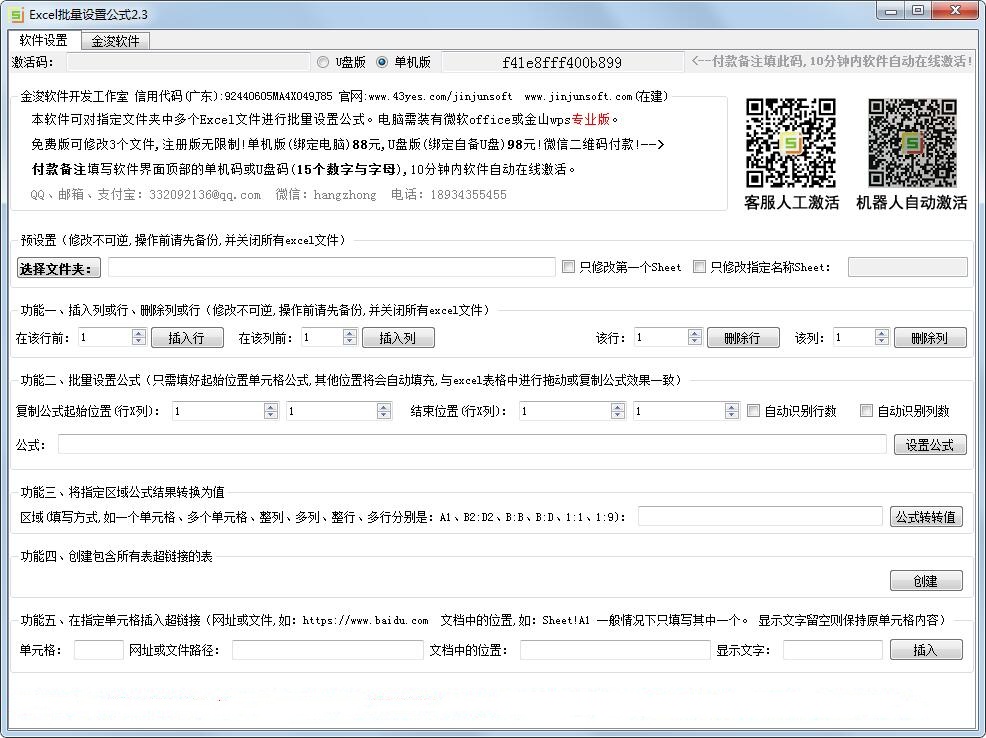Increase 在该行前 value with up arrow

tap(139, 333)
